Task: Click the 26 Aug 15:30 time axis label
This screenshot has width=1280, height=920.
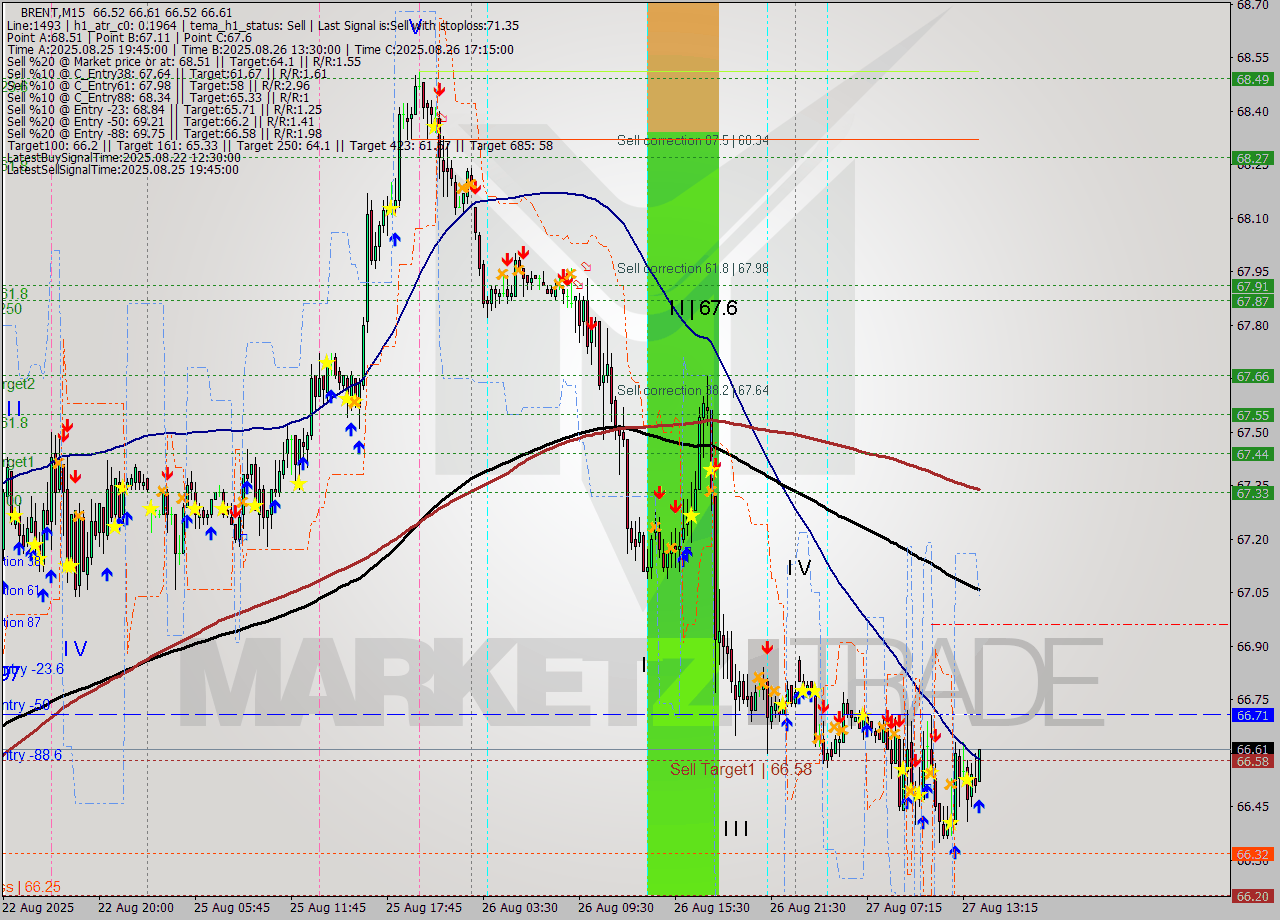Action: pos(713,908)
